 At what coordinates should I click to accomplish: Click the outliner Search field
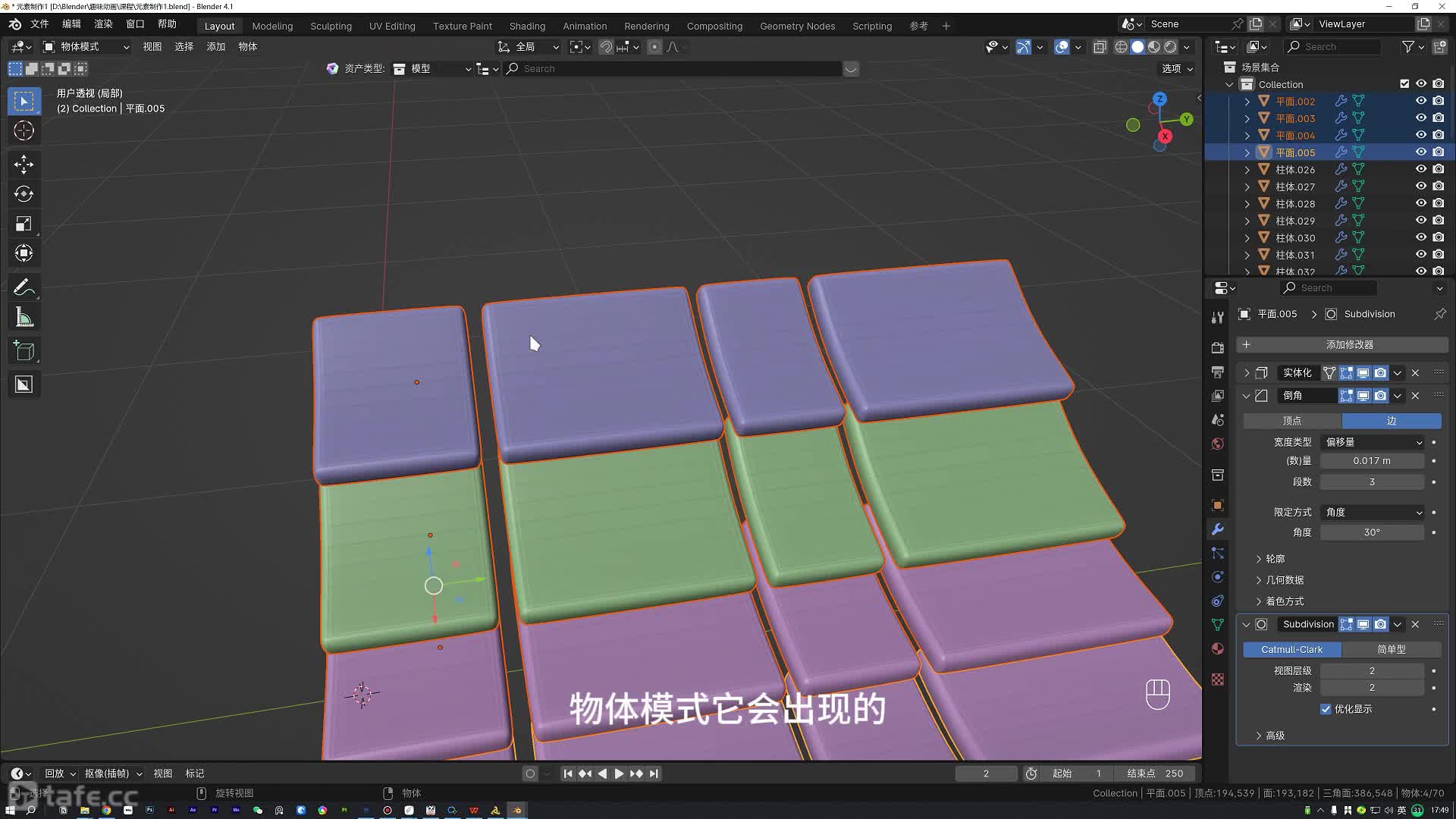[x=1333, y=47]
